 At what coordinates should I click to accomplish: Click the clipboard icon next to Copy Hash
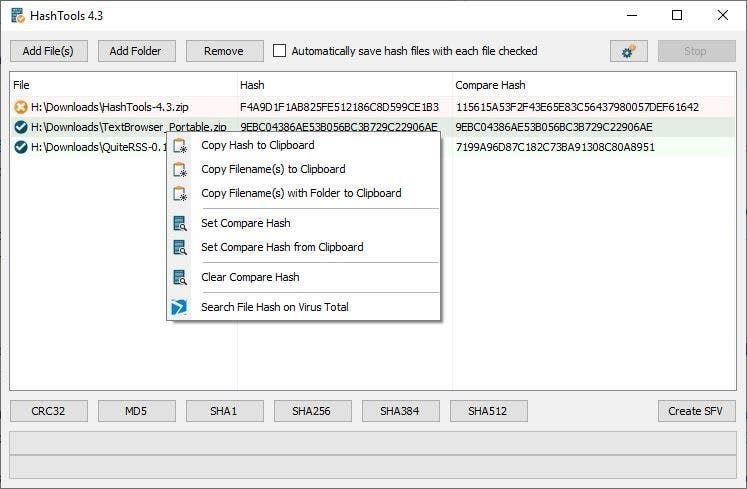[x=180, y=145]
